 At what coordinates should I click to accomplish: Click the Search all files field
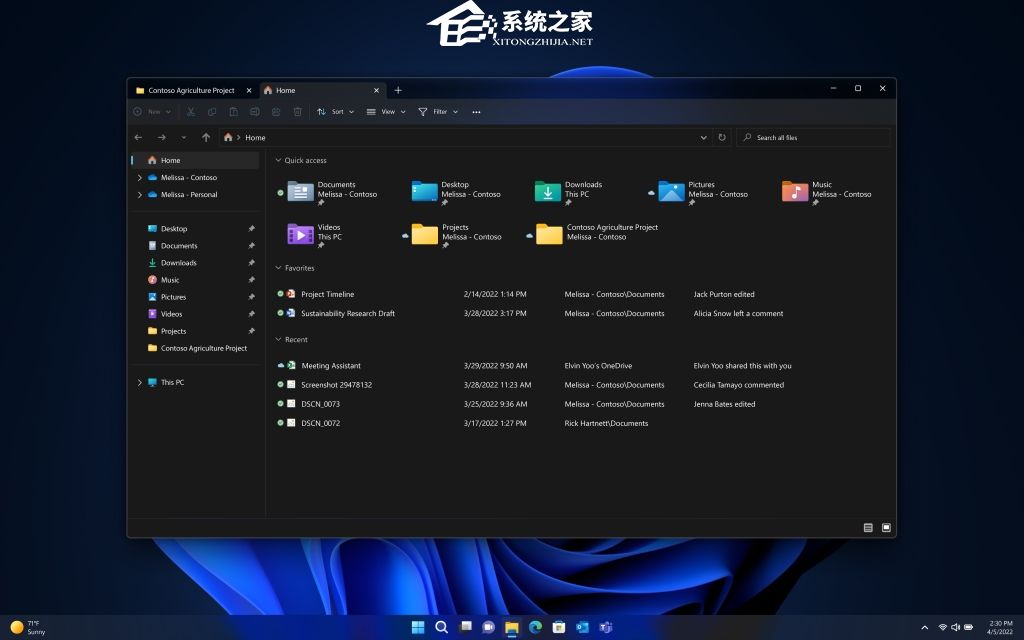click(x=815, y=137)
